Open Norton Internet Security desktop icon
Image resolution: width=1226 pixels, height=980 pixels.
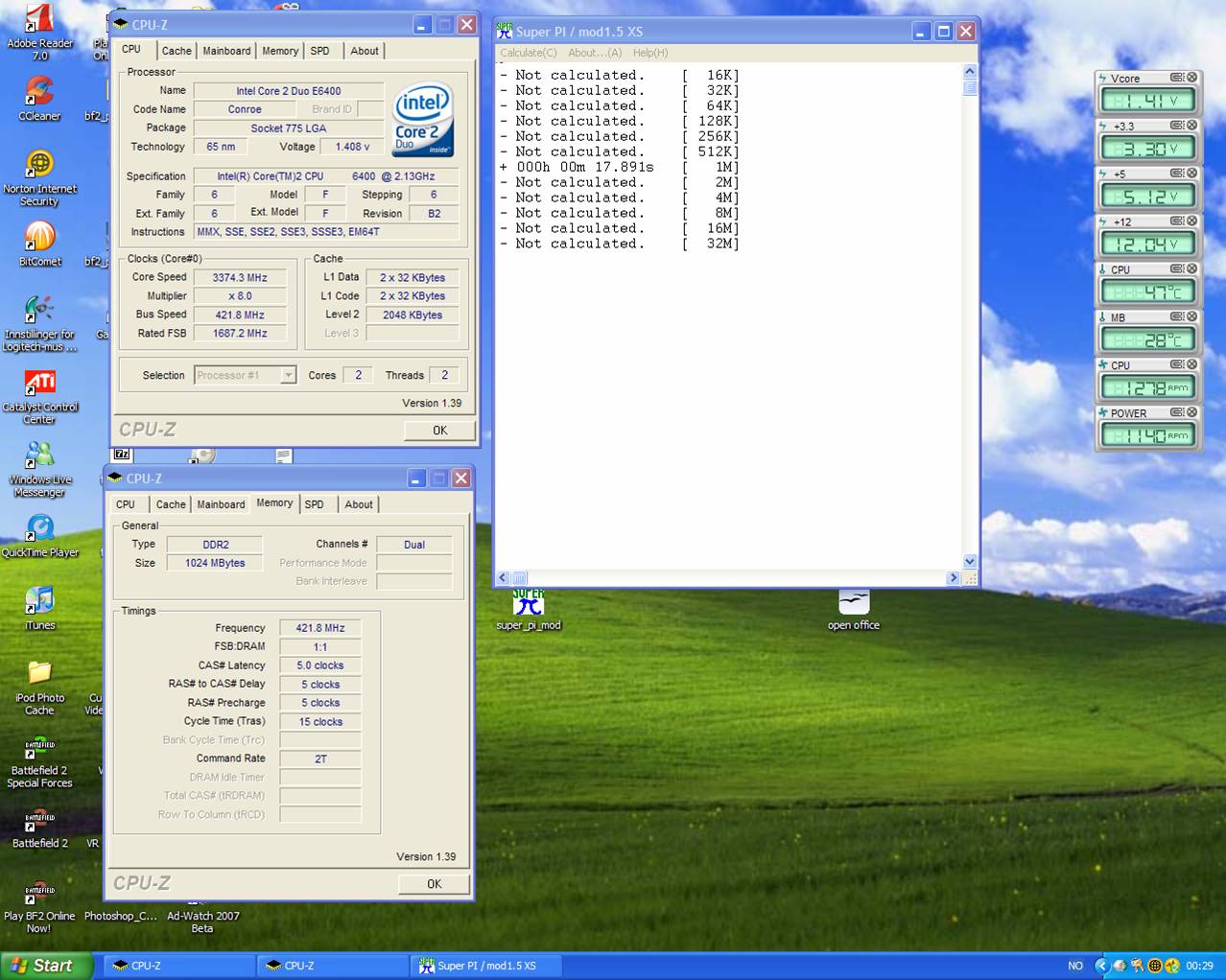pyautogui.click(x=39, y=177)
